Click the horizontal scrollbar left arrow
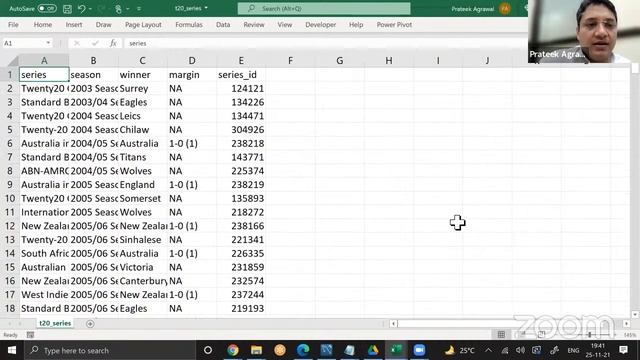Viewport: 640px width, 360px height. [393, 324]
